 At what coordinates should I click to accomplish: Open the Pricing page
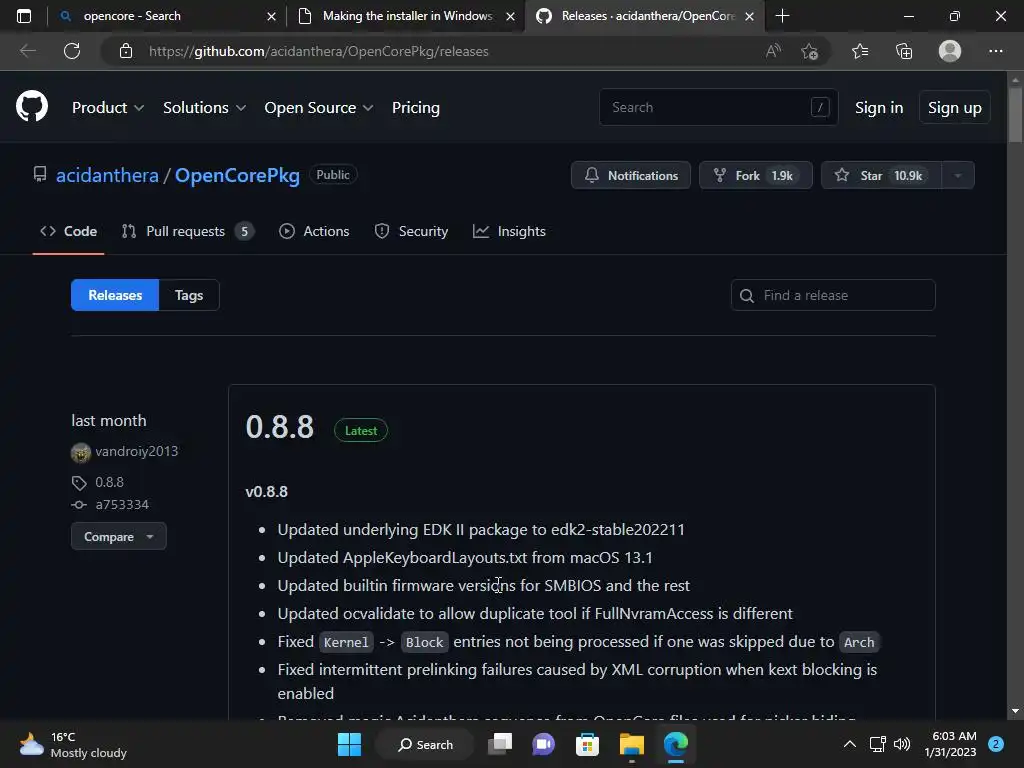pos(415,108)
